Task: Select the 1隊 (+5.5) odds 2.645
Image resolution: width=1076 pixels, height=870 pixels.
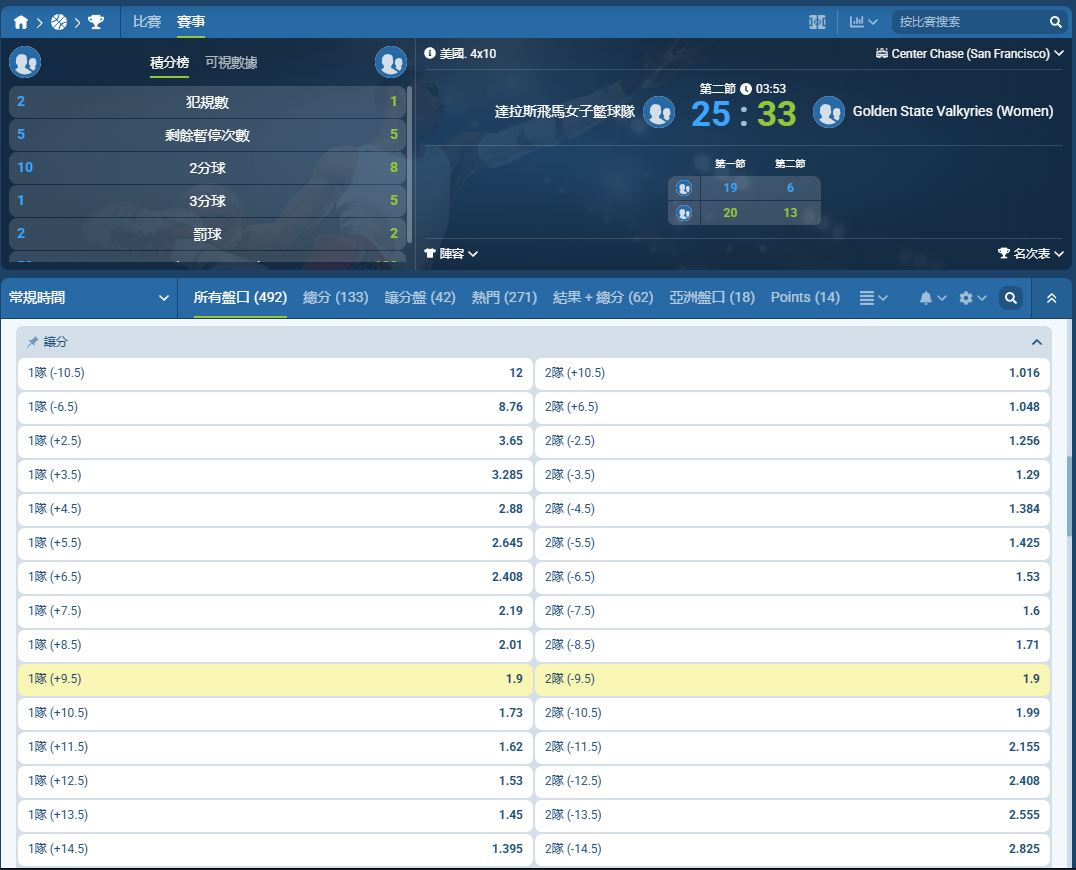Action: (x=275, y=543)
